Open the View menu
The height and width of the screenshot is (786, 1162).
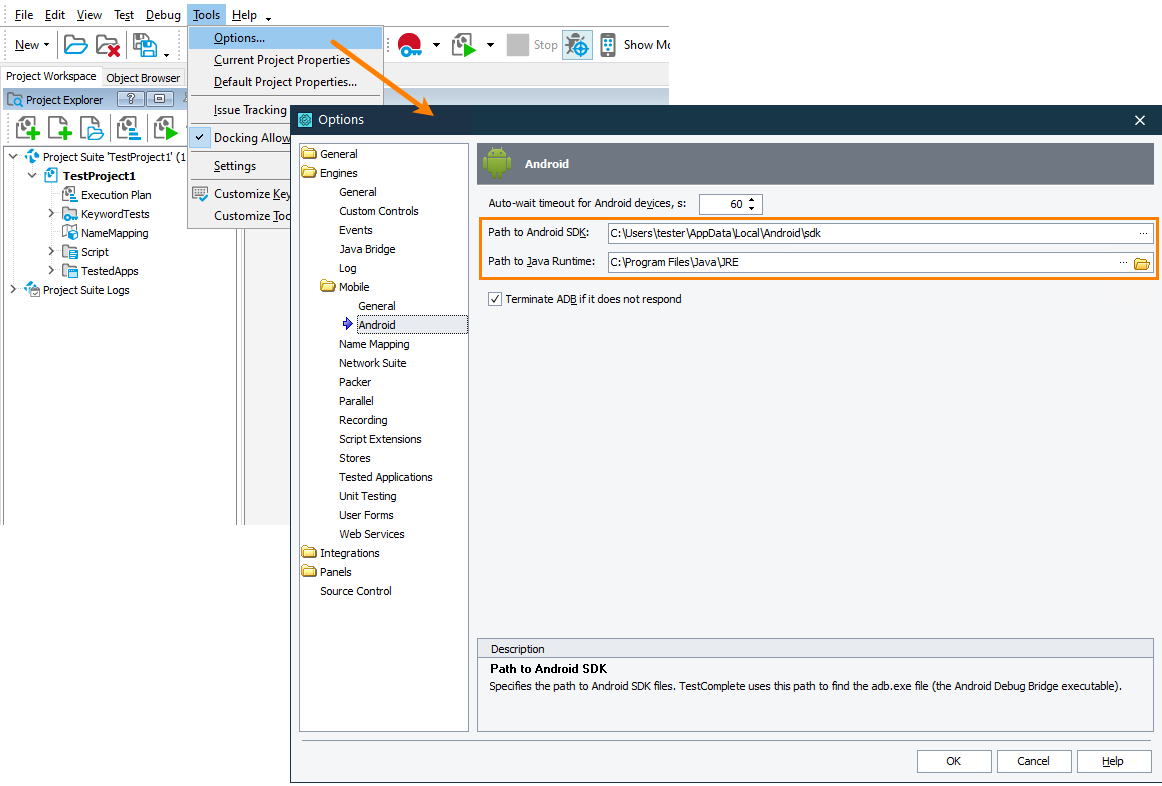click(89, 15)
